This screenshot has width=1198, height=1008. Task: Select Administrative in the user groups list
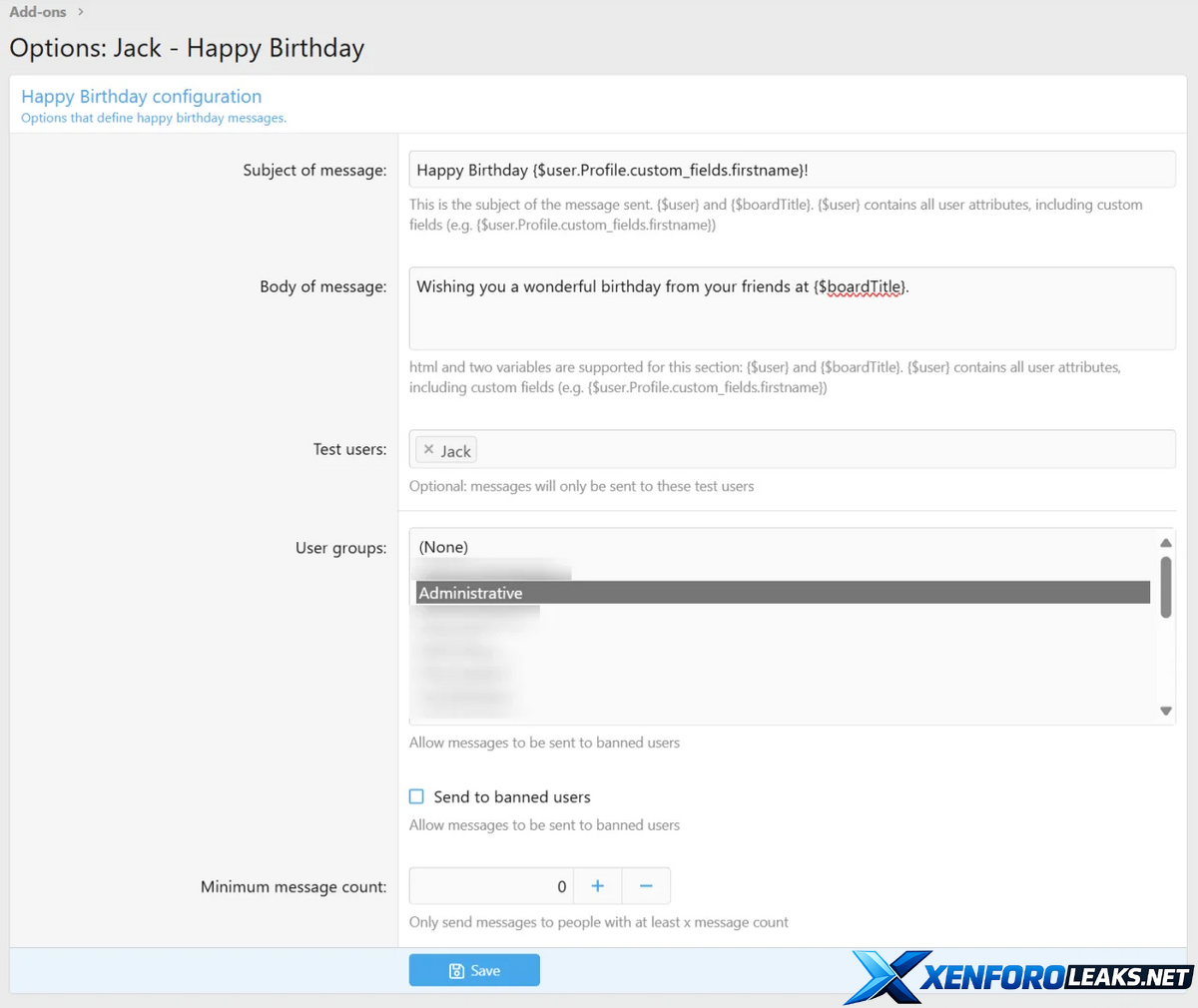click(470, 593)
